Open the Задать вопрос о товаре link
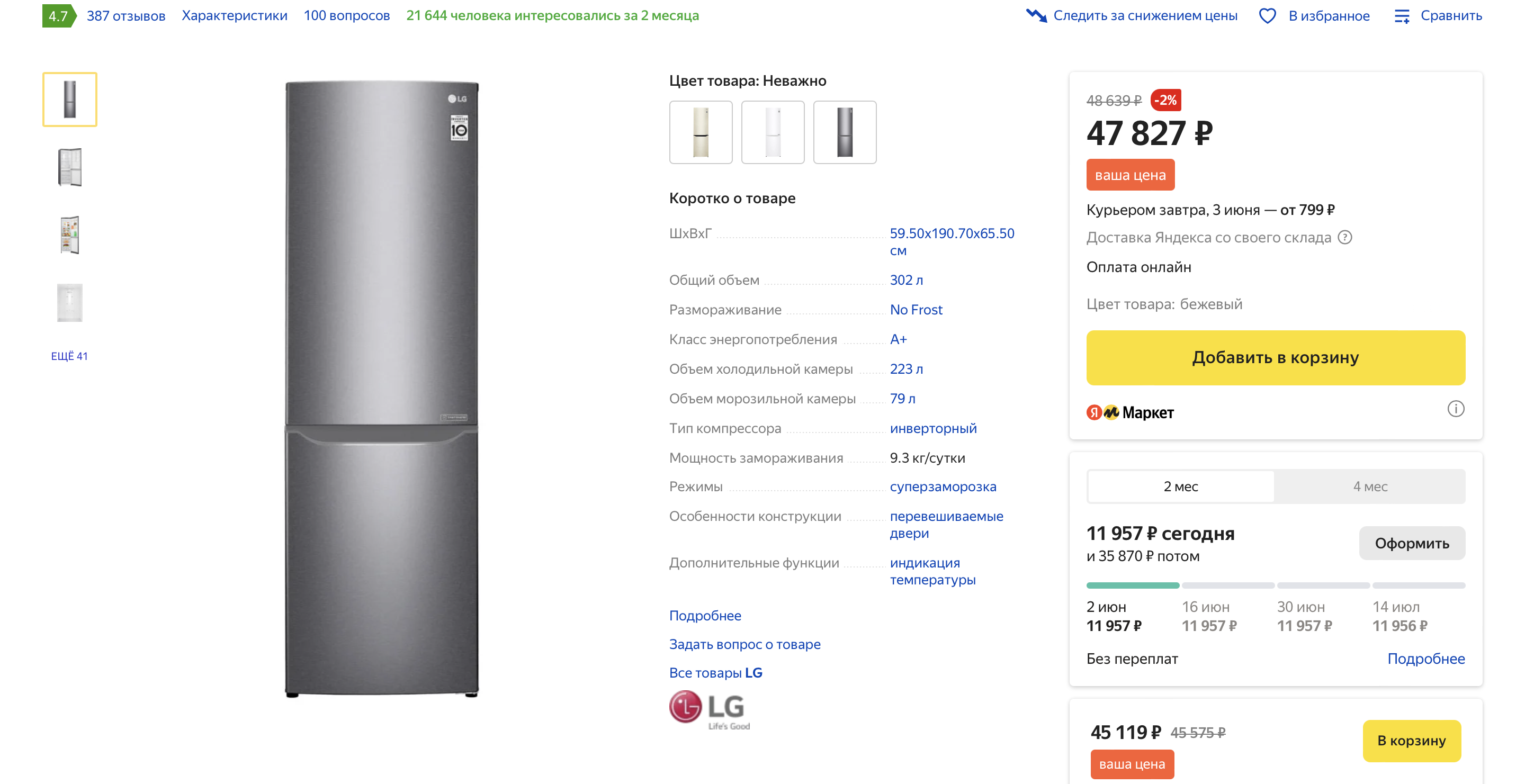Image resolution: width=1525 pixels, height=784 pixels. pyautogui.click(x=744, y=644)
